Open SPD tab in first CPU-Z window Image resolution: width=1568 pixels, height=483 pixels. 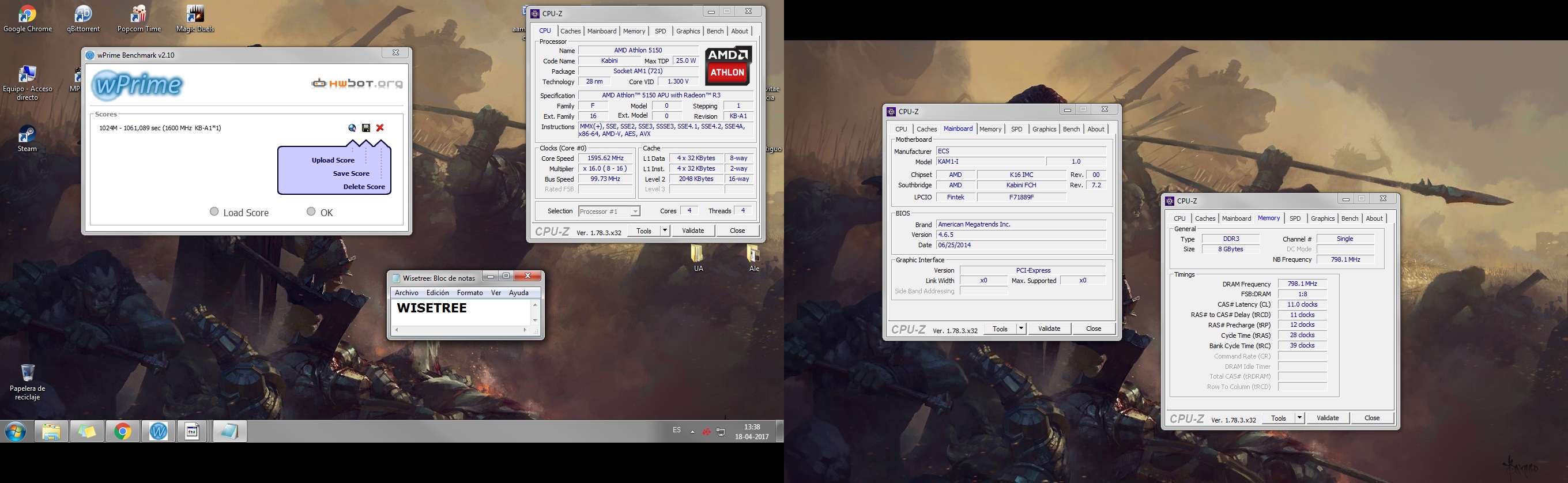pos(661,31)
